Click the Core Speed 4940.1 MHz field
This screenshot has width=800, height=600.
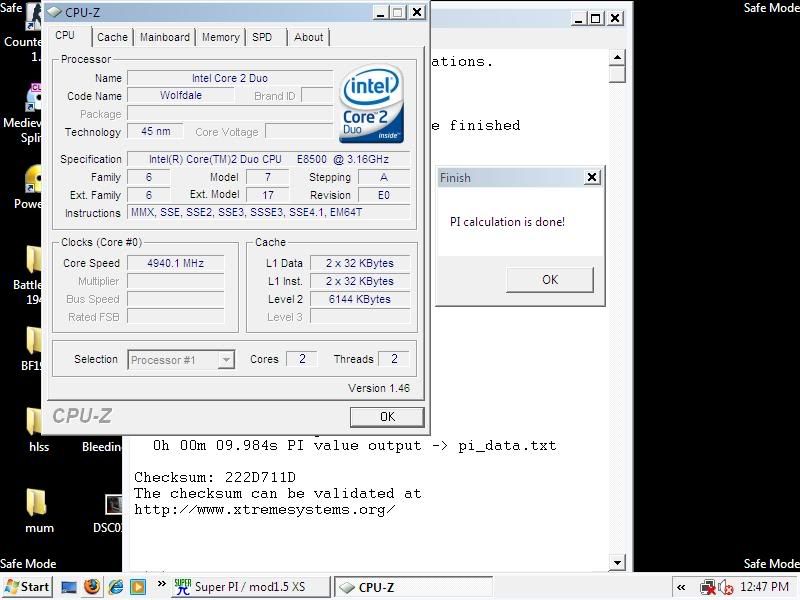click(176, 263)
